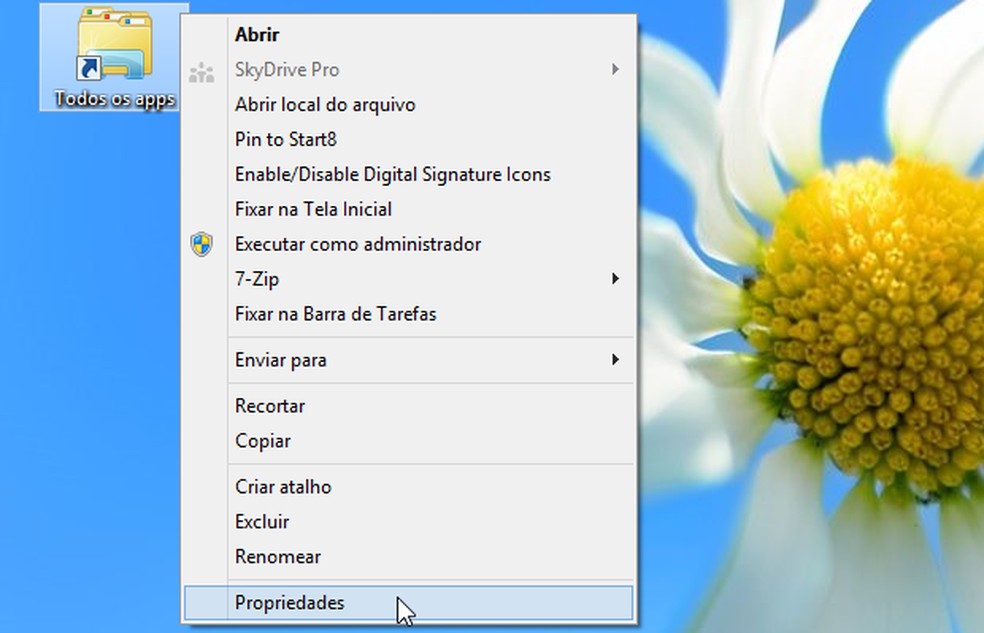Open Propriedades from the context menu
Viewport: 984px width, 633px height.
pyautogui.click(x=409, y=603)
